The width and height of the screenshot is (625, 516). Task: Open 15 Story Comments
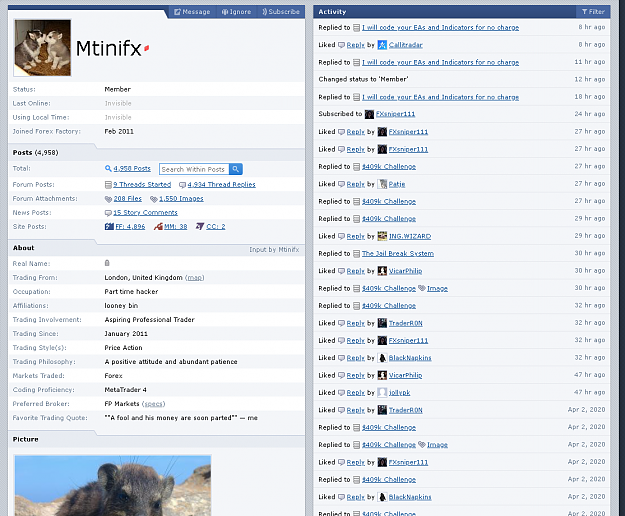point(145,212)
